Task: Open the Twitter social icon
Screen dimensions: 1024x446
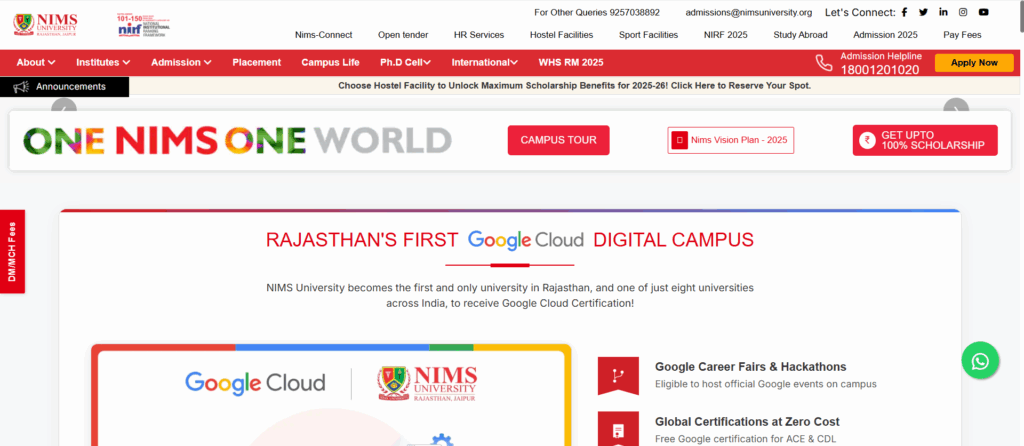Action: tap(923, 12)
